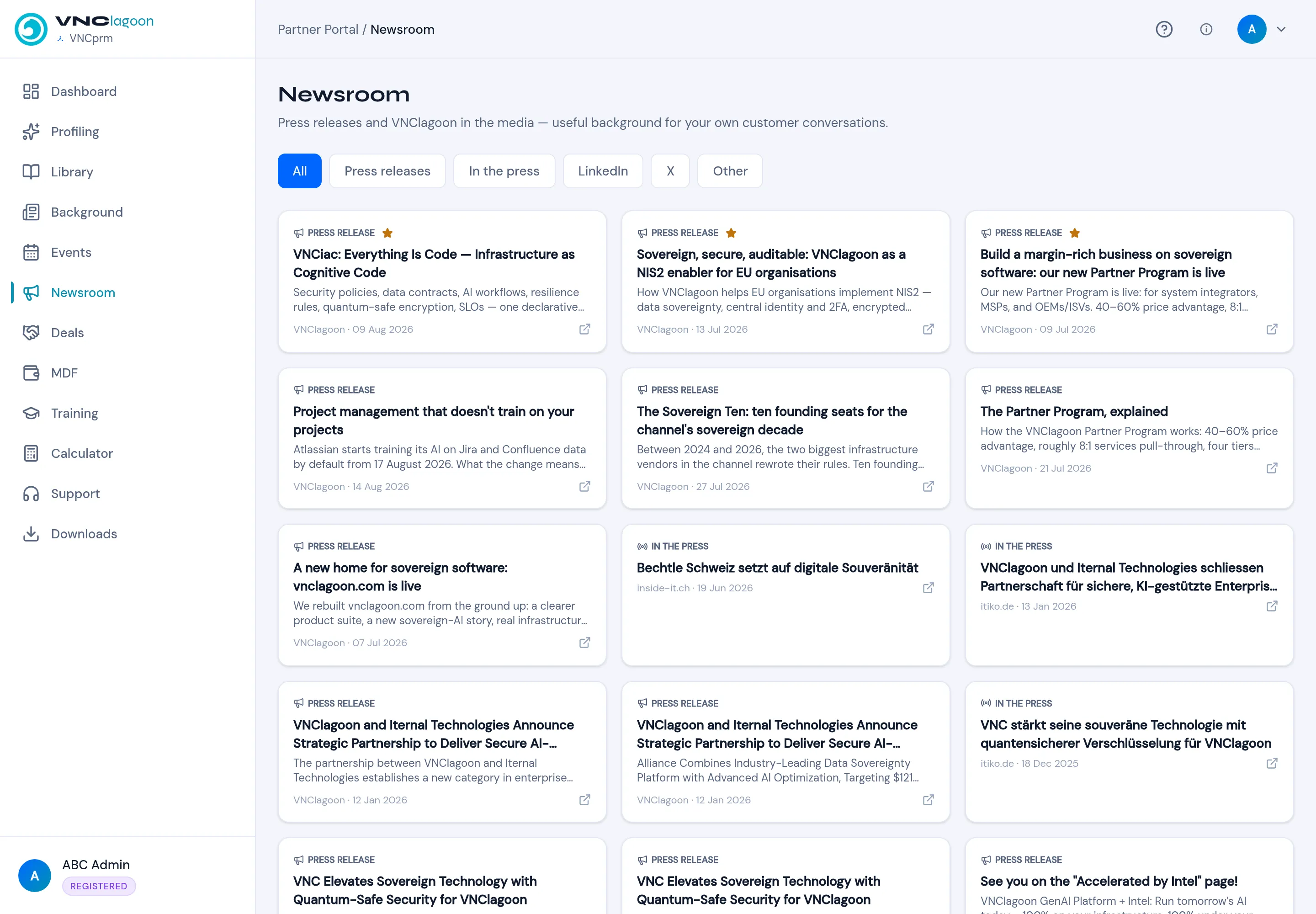
Task: Switch to the LinkedIn filter
Action: (602, 171)
